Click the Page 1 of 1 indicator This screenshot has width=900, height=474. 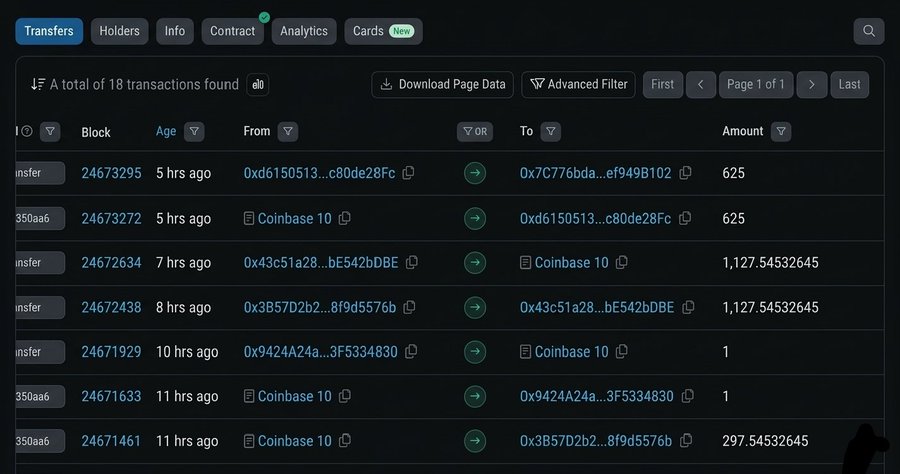click(x=756, y=84)
